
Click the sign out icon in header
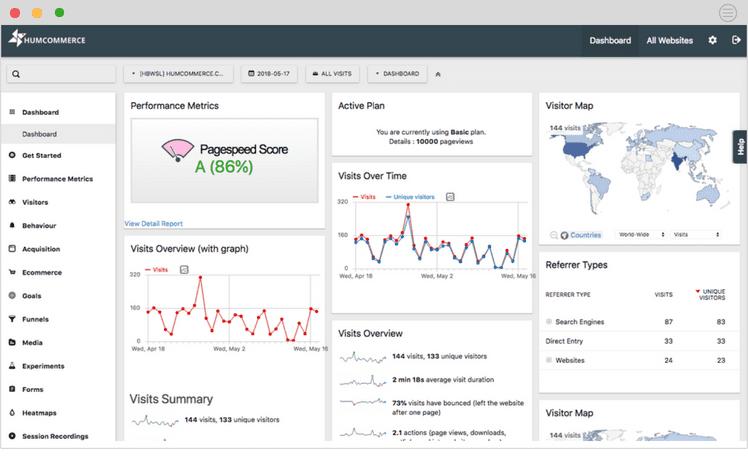tap(736, 41)
